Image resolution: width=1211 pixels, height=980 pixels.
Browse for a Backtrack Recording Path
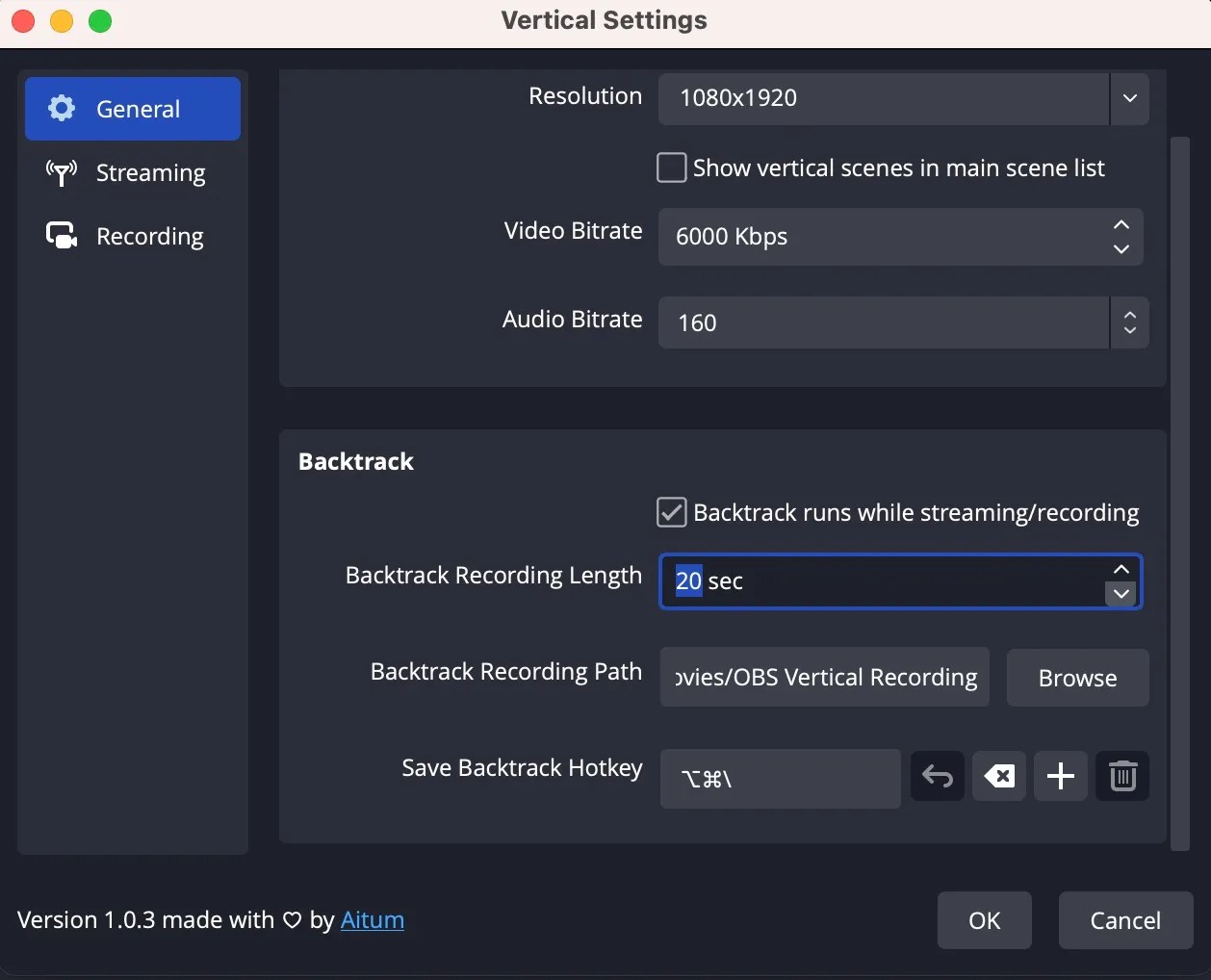1076,677
